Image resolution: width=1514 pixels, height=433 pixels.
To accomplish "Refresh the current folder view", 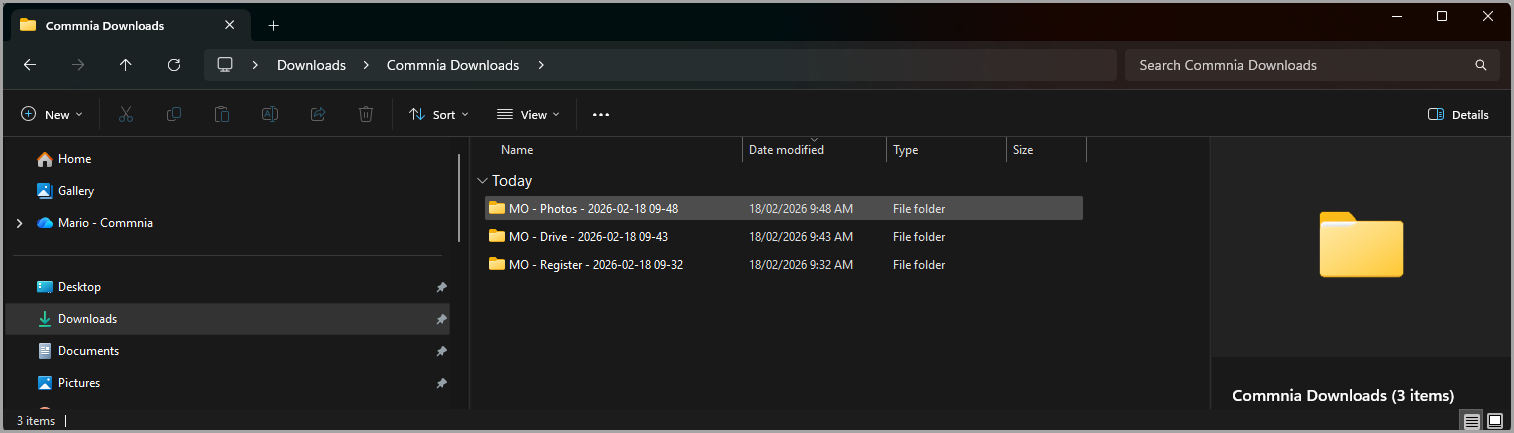I will 174,65.
